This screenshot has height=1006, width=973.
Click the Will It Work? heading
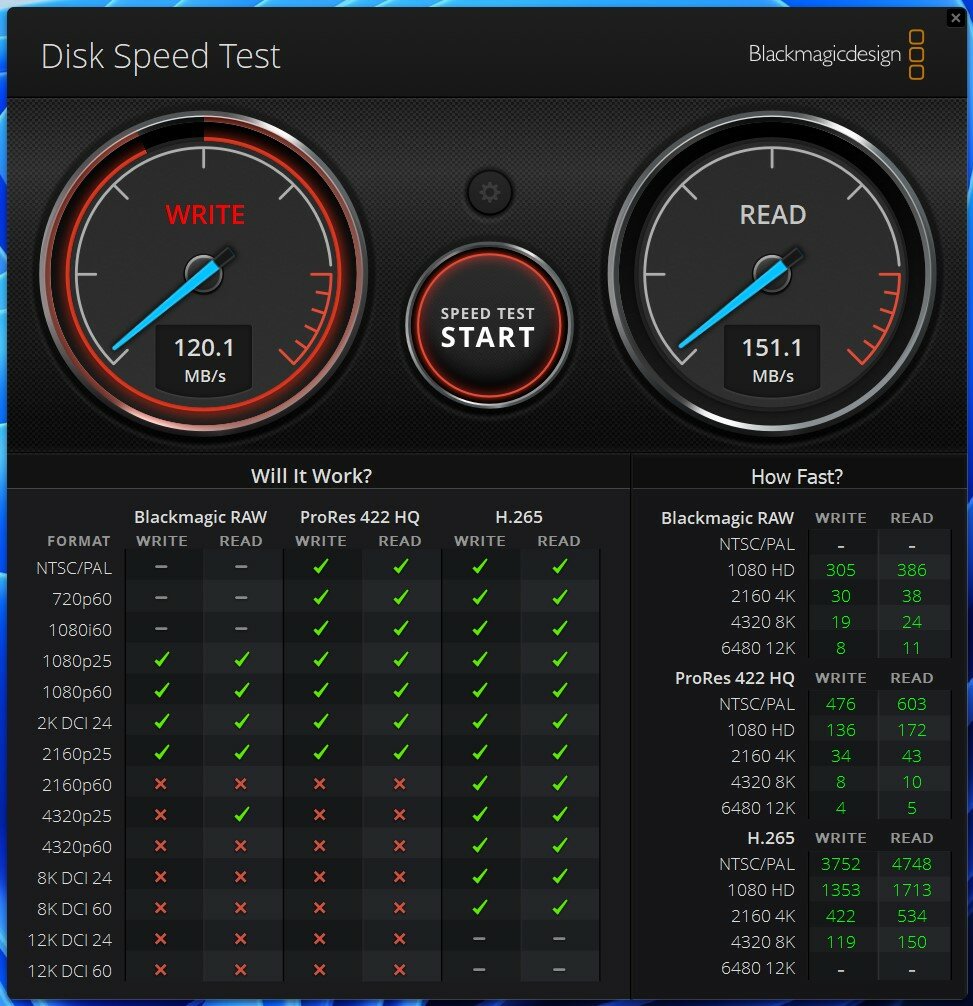pos(311,476)
